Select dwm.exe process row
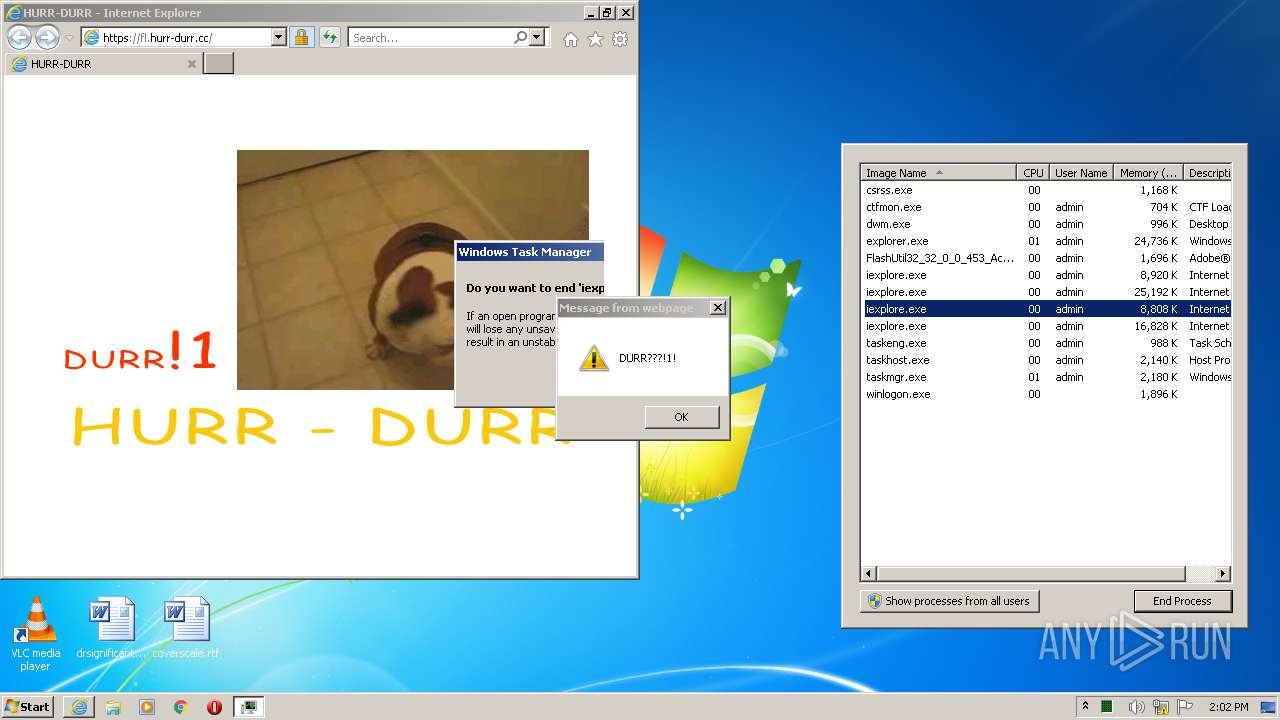 [1047, 224]
